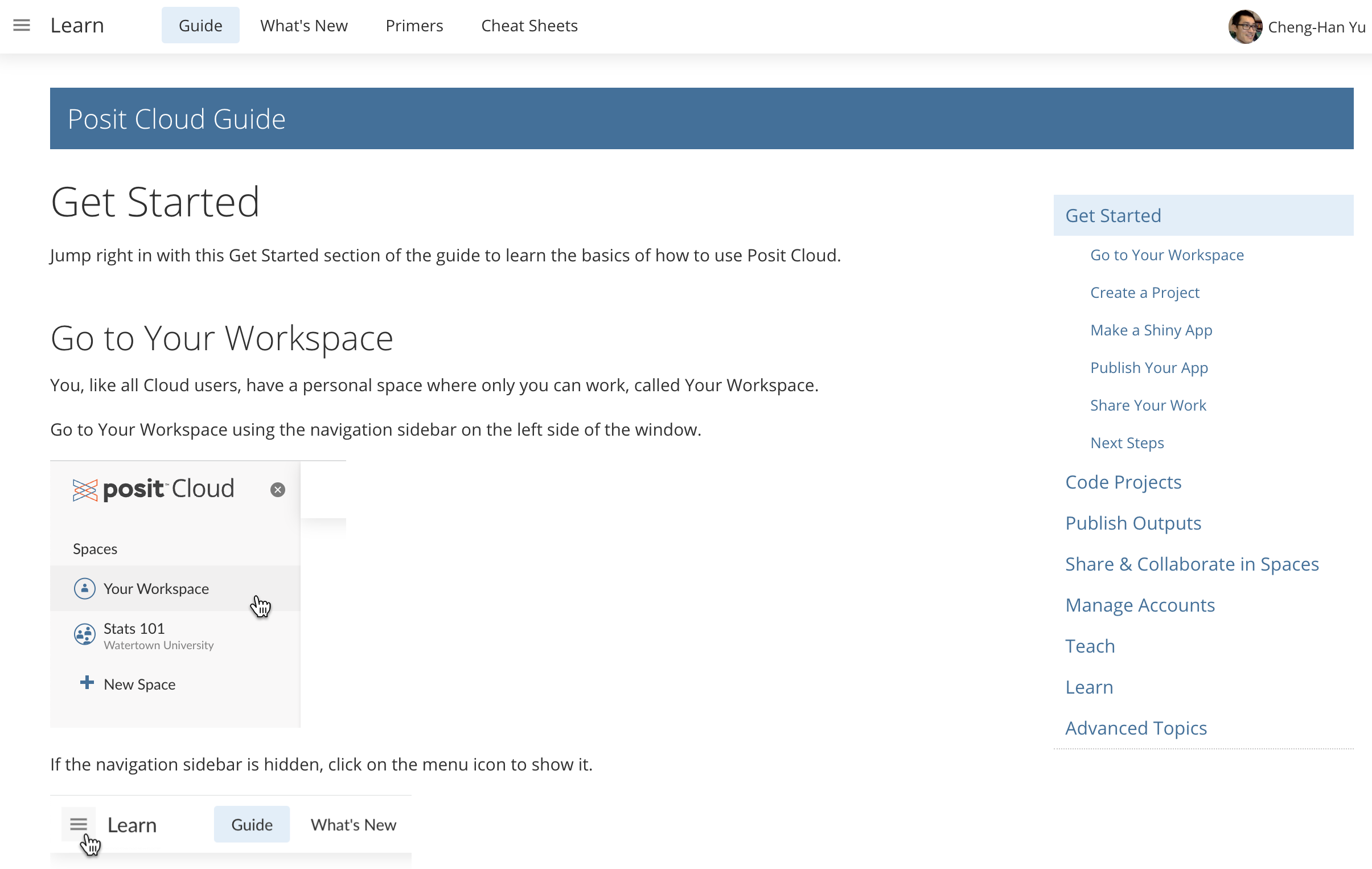Click the sidebar close X icon
1372x869 pixels.
click(277, 490)
